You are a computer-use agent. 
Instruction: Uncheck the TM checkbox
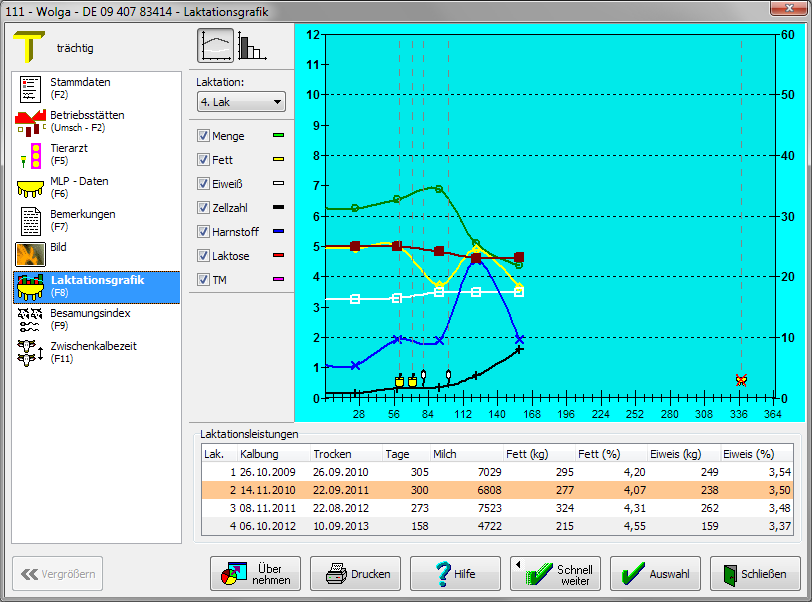203,280
